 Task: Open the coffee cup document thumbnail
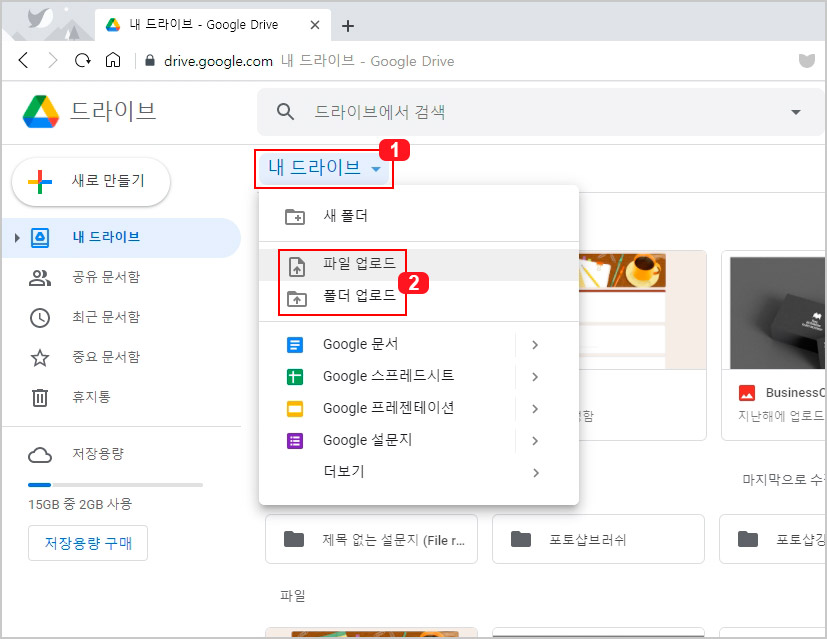pyautogui.click(x=622, y=311)
